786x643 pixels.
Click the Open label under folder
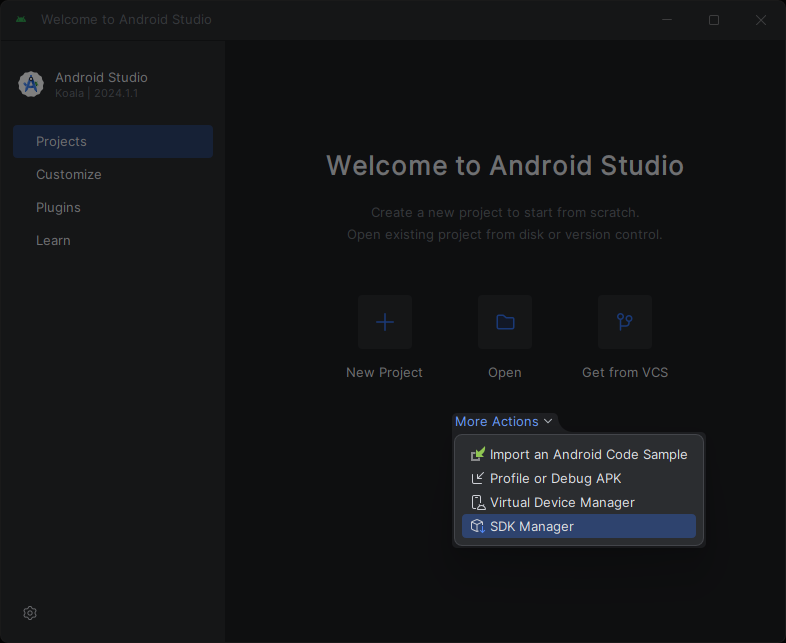[505, 373]
